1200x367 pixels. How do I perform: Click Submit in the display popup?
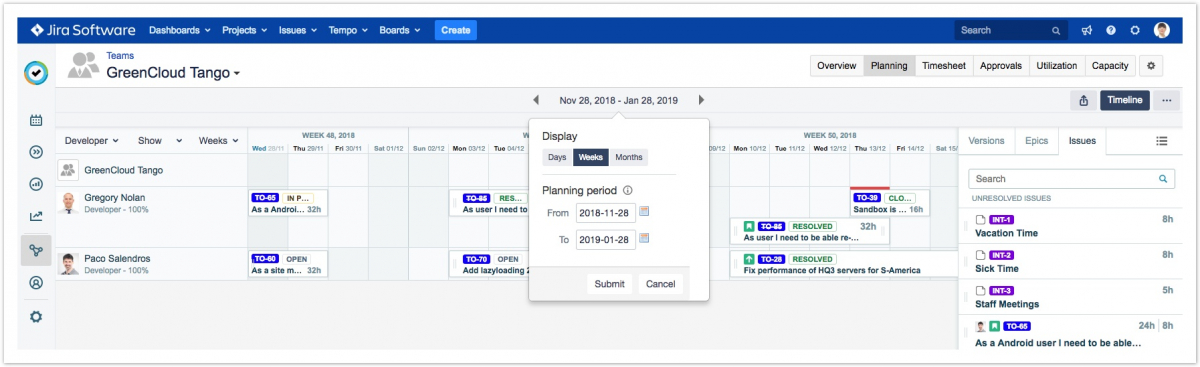(609, 284)
